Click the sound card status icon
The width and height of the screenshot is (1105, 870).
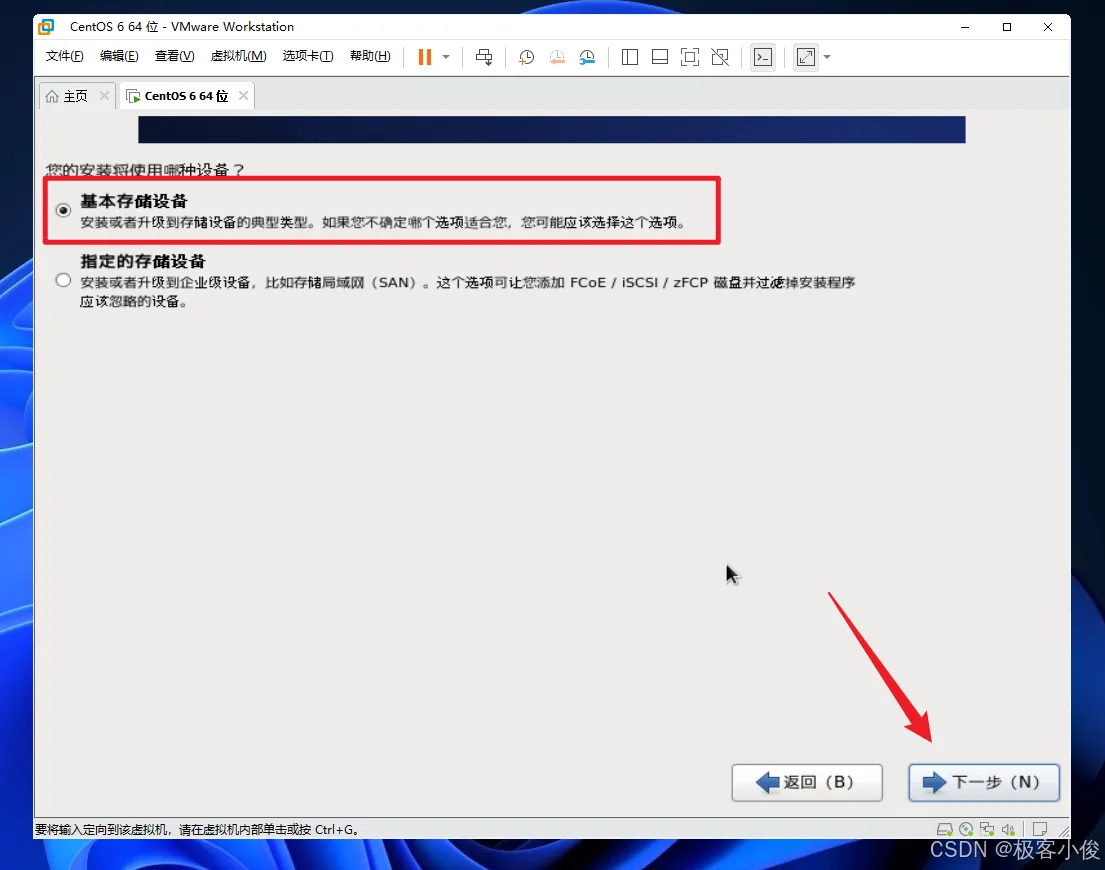coord(1008,829)
